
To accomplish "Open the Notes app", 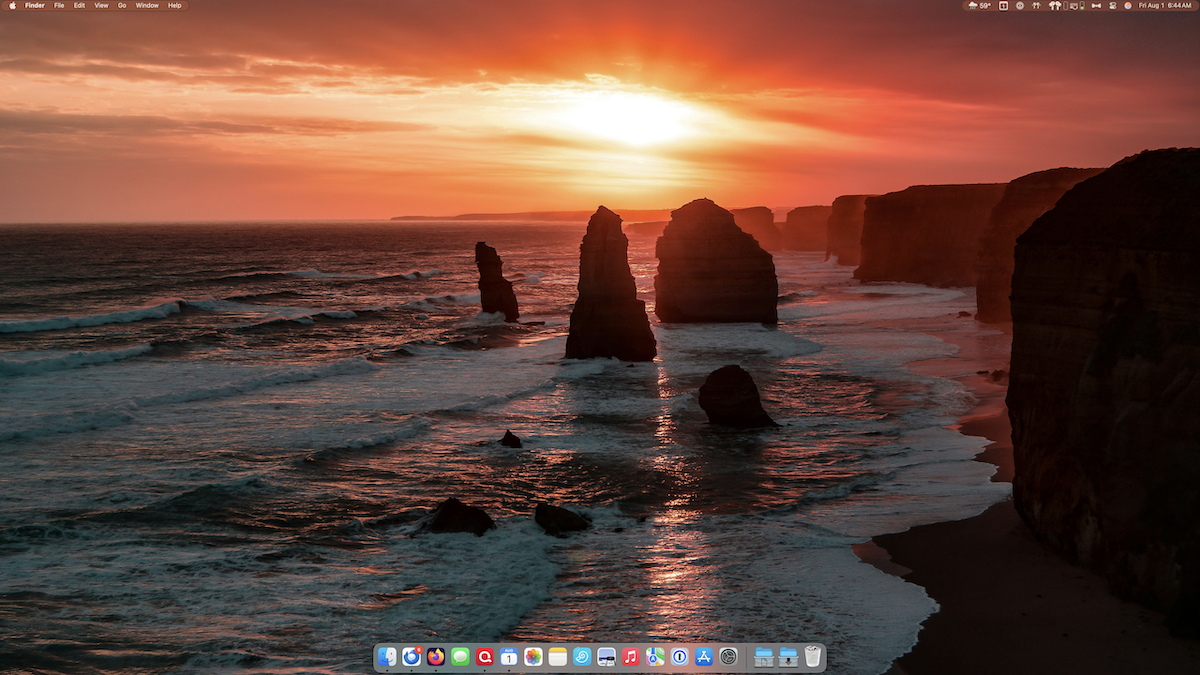I will pos(557,657).
